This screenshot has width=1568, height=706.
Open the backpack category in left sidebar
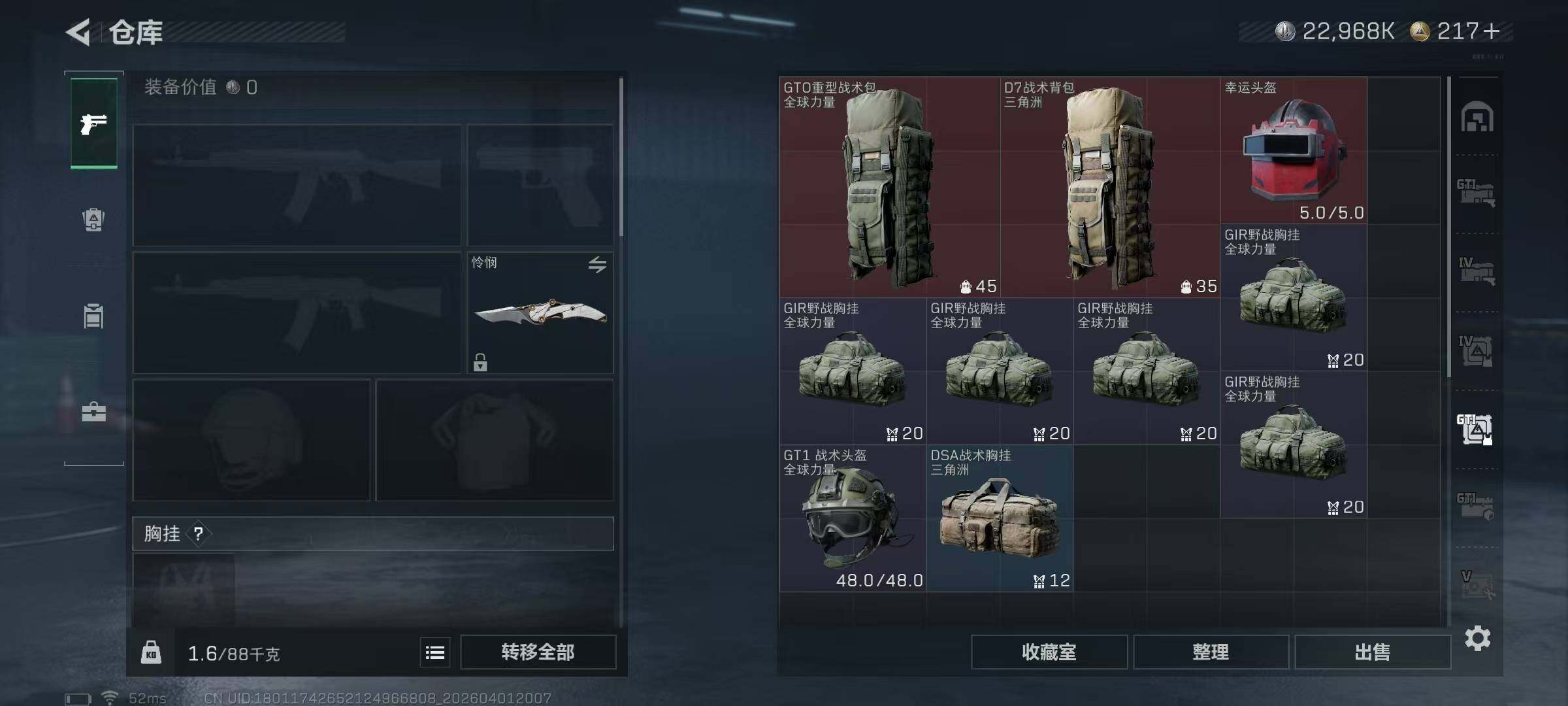click(94, 220)
